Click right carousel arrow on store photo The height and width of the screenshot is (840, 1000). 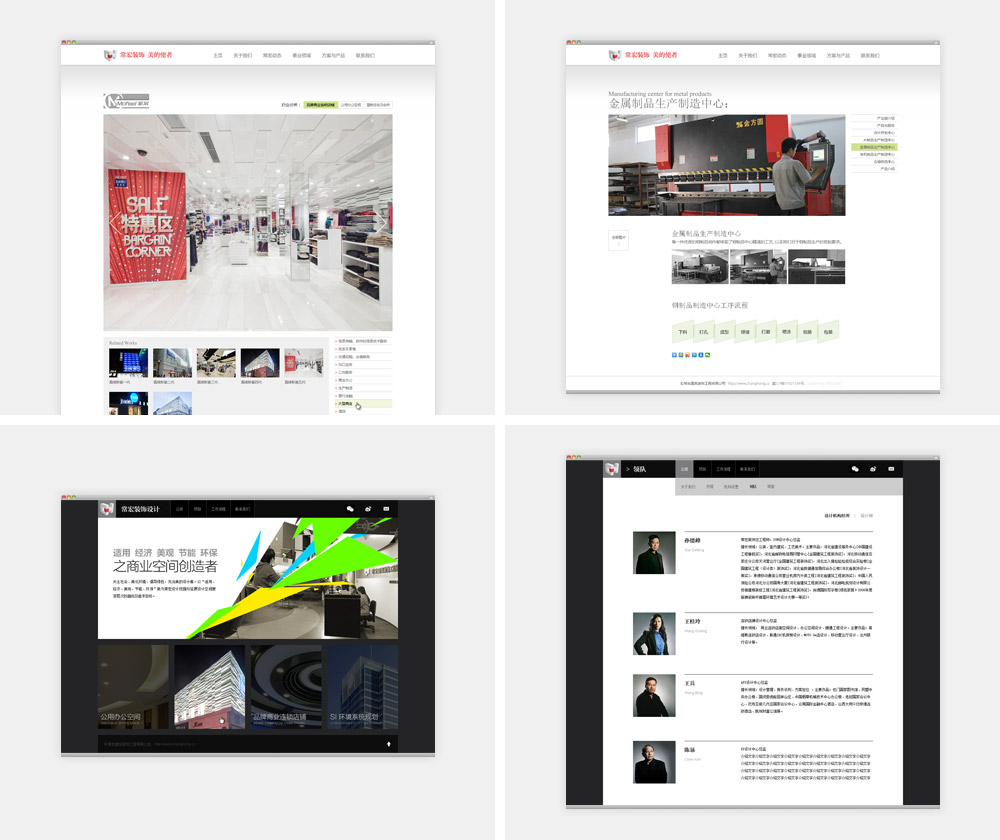click(383, 222)
